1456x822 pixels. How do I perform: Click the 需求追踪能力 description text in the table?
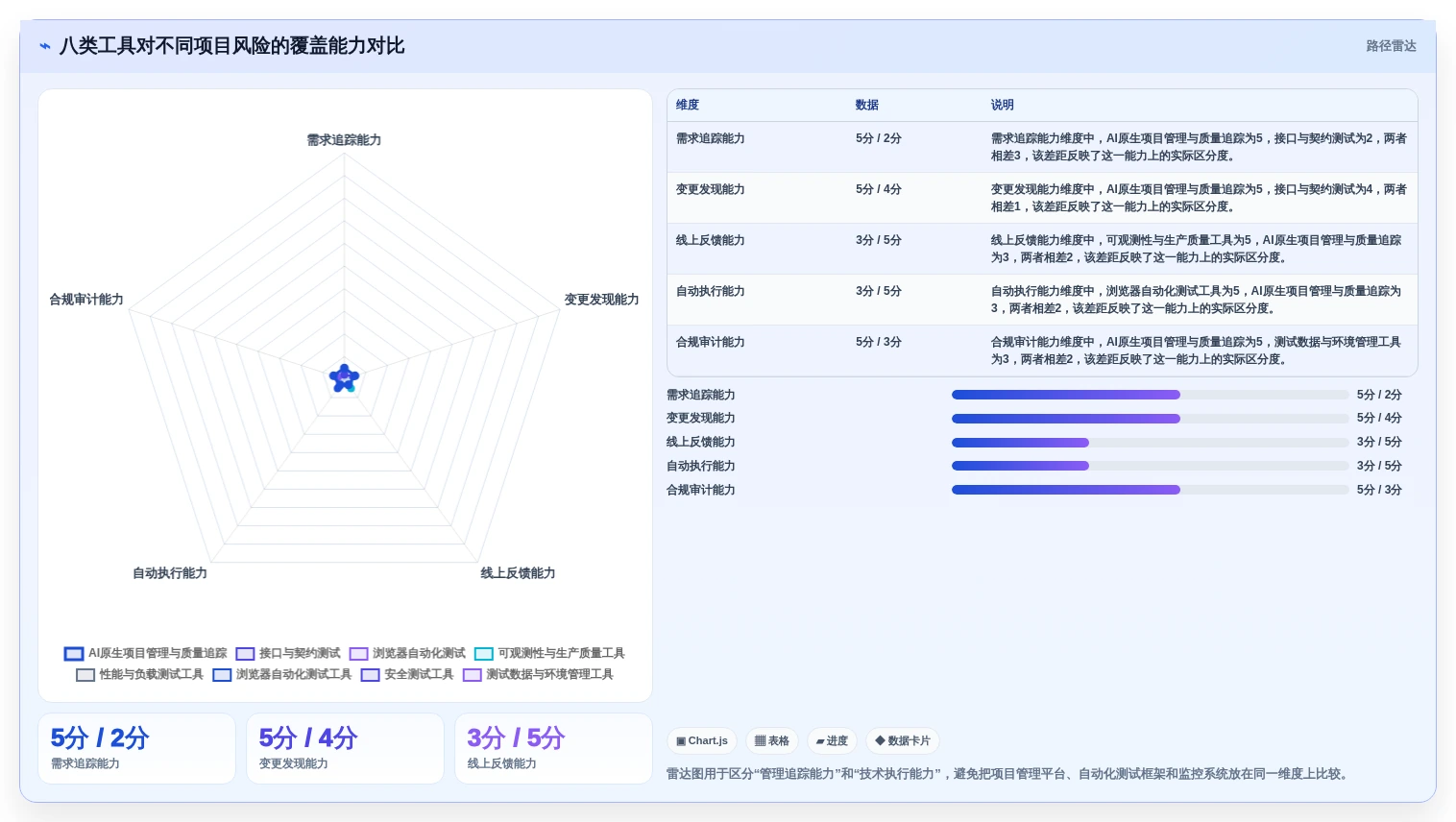point(1199,147)
